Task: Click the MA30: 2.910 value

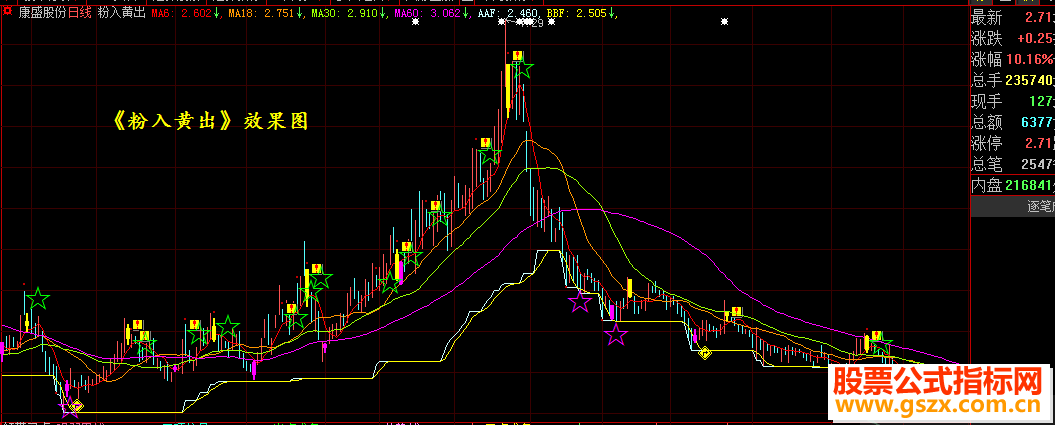Action: tap(344, 13)
